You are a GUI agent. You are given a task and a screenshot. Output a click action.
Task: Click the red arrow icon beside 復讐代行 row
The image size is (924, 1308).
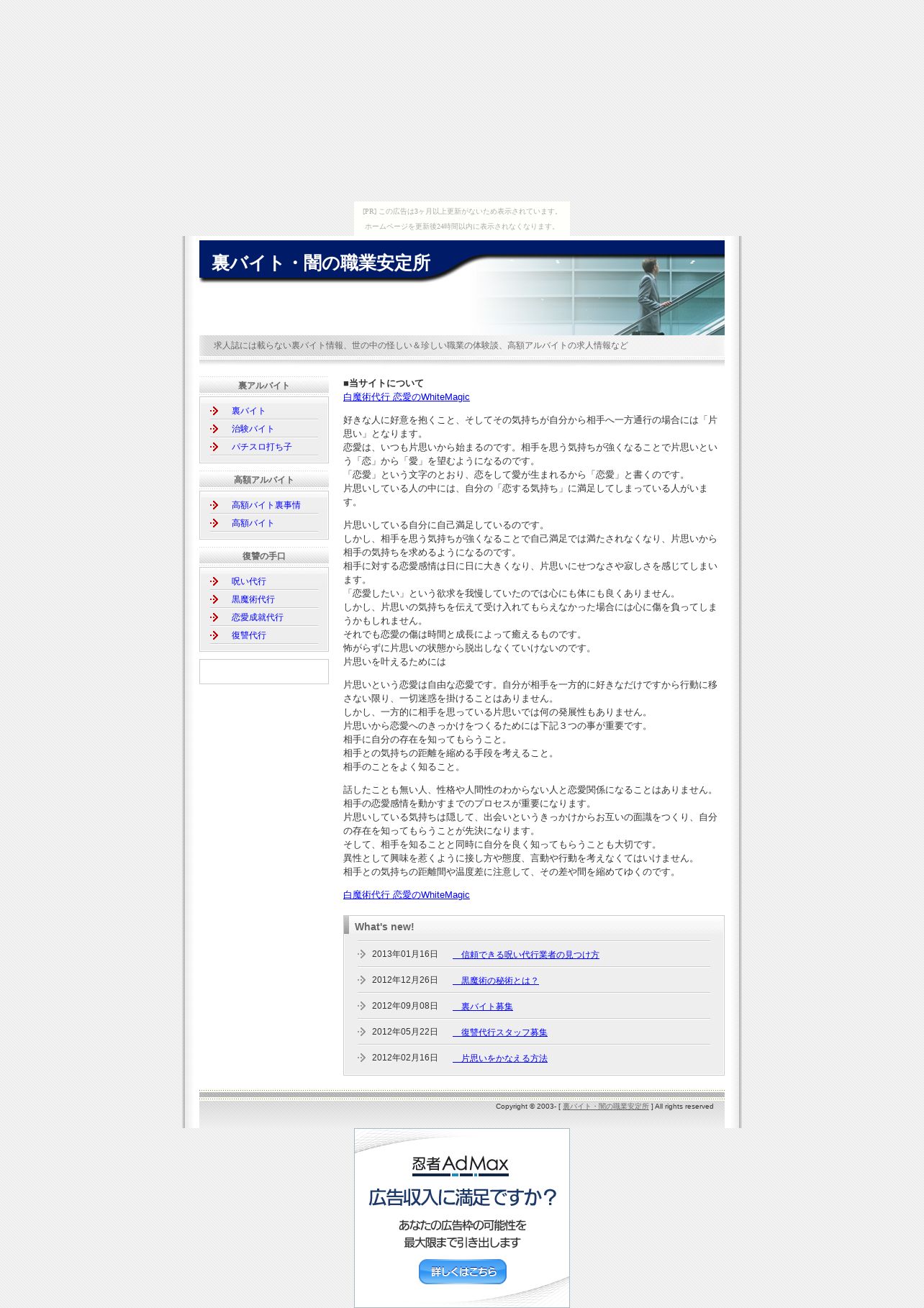pos(214,635)
